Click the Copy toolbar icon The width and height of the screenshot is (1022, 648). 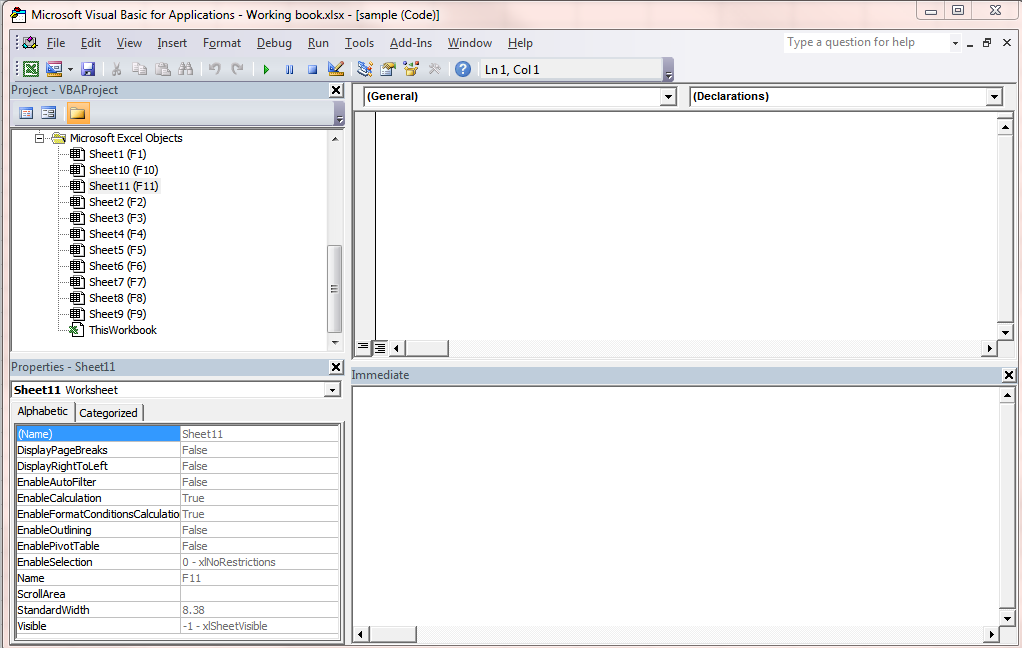click(139, 69)
